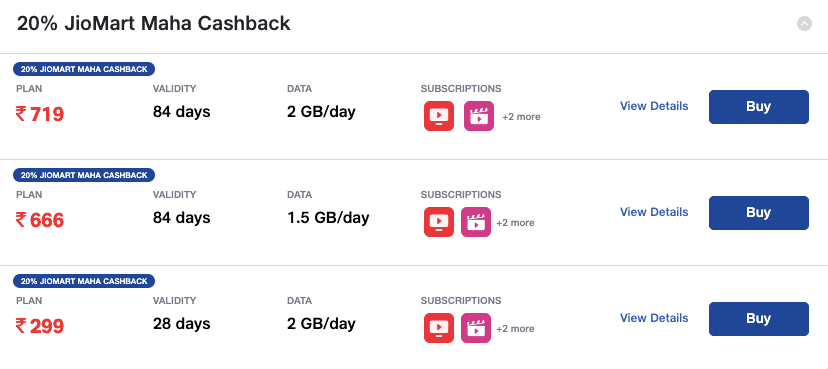This screenshot has width=828, height=369.
Task: Click the pink JioCinema icon in ₹719 plan
Action: pos(479,116)
